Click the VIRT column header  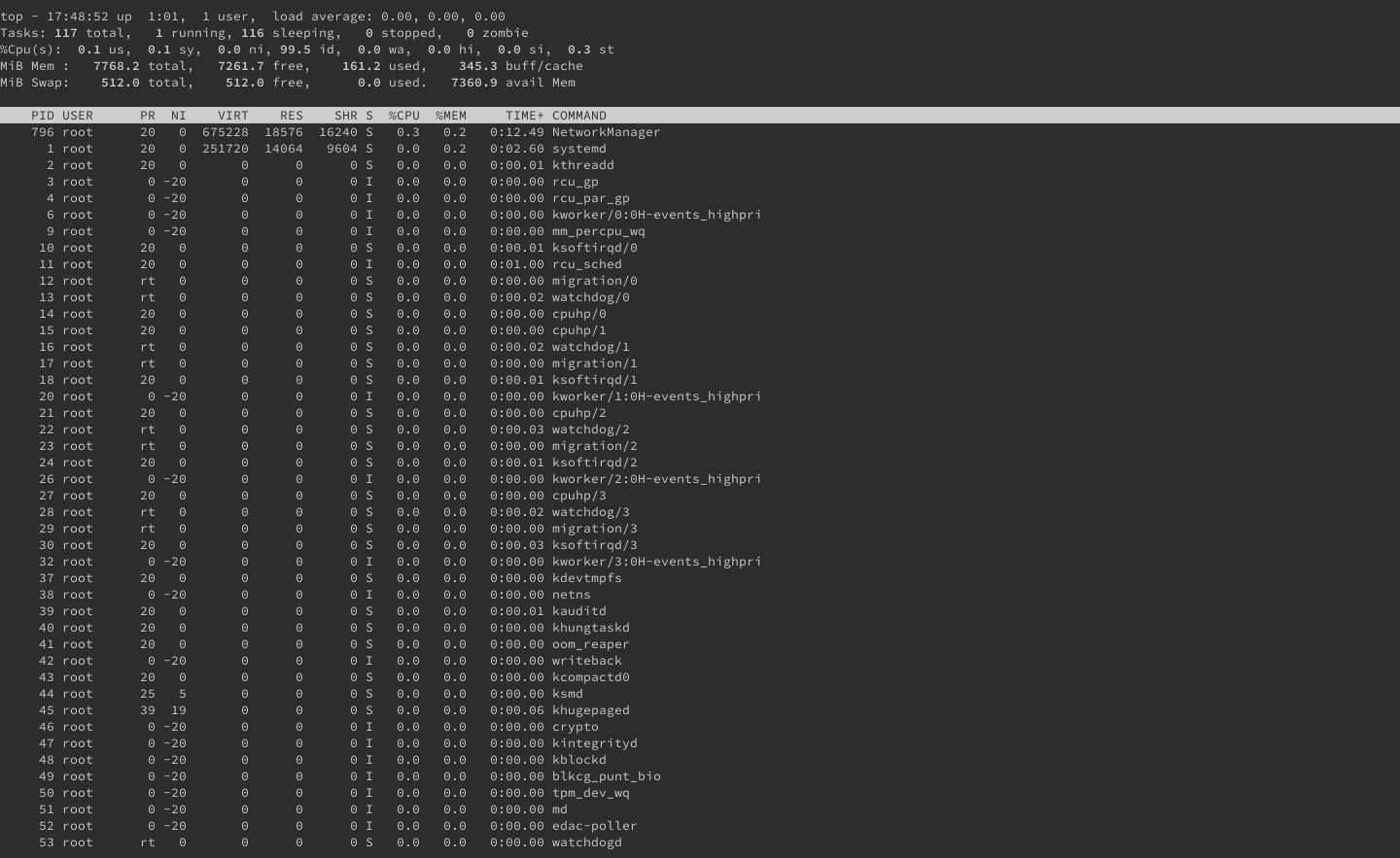232,116
